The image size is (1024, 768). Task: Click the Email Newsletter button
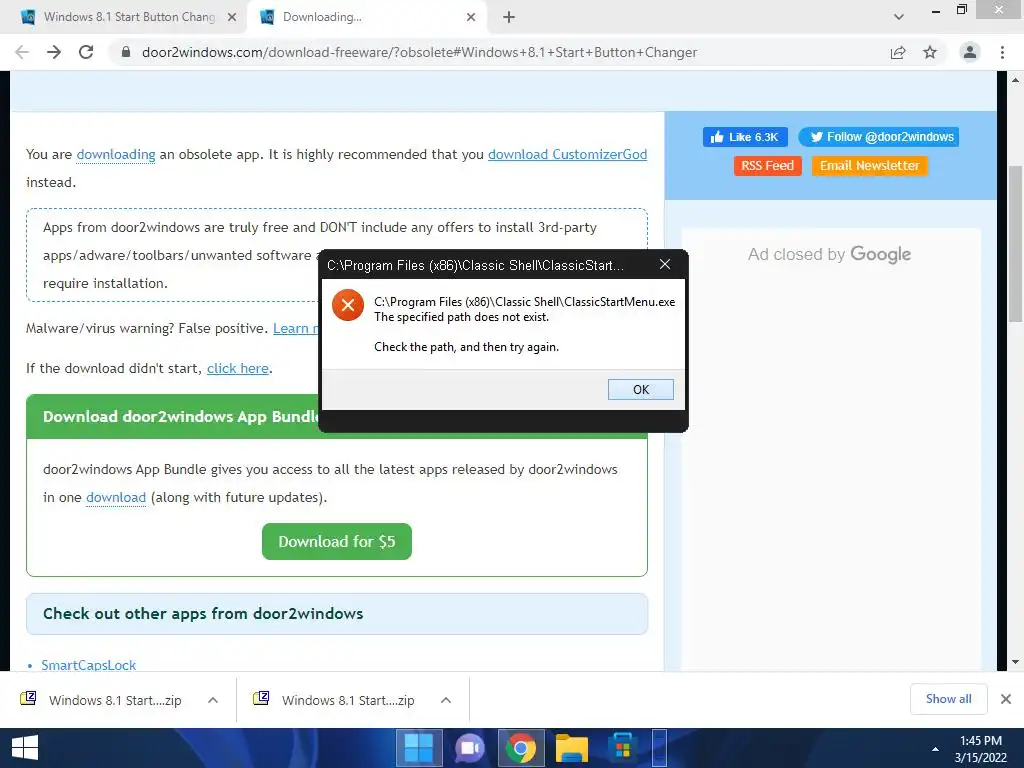point(869,166)
